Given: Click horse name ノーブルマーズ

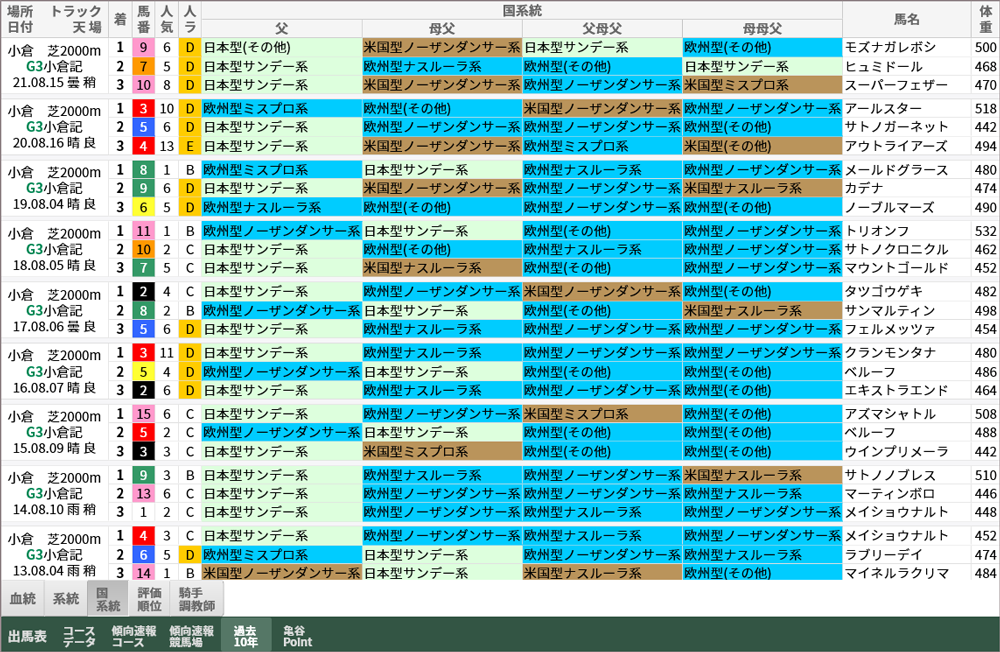Looking at the screenshot, I should click(x=890, y=207).
